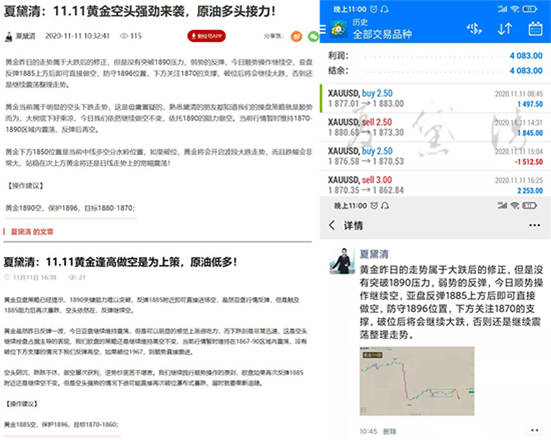Tap the 夏黛清 name link in the post
The height and width of the screenshot is (440, 551).
coord(374,254)
